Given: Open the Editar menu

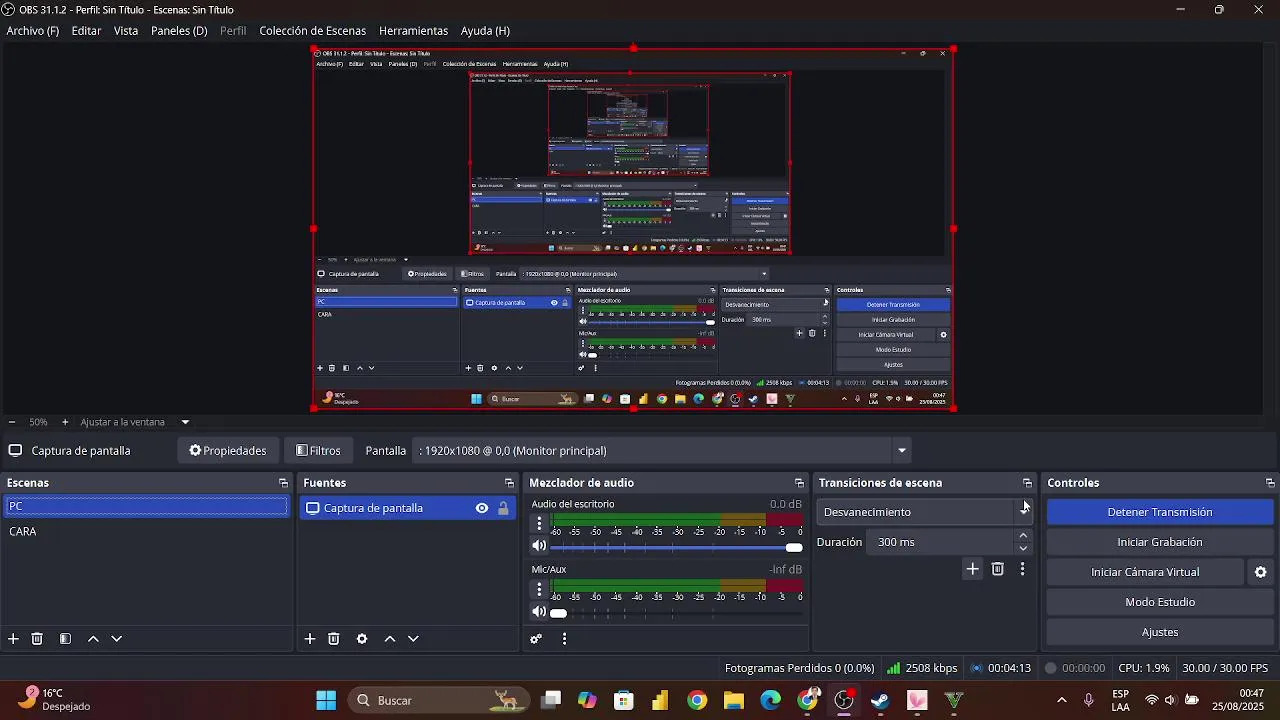Looking at the screenshot, I should 86,31.
